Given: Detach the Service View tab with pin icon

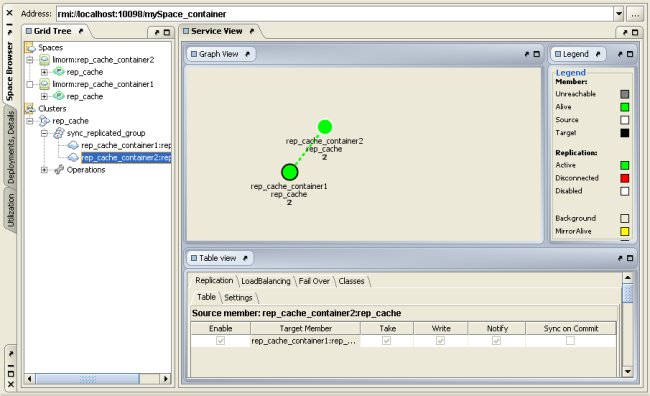Looking at the screenshot, I should (x=252, y=31).
